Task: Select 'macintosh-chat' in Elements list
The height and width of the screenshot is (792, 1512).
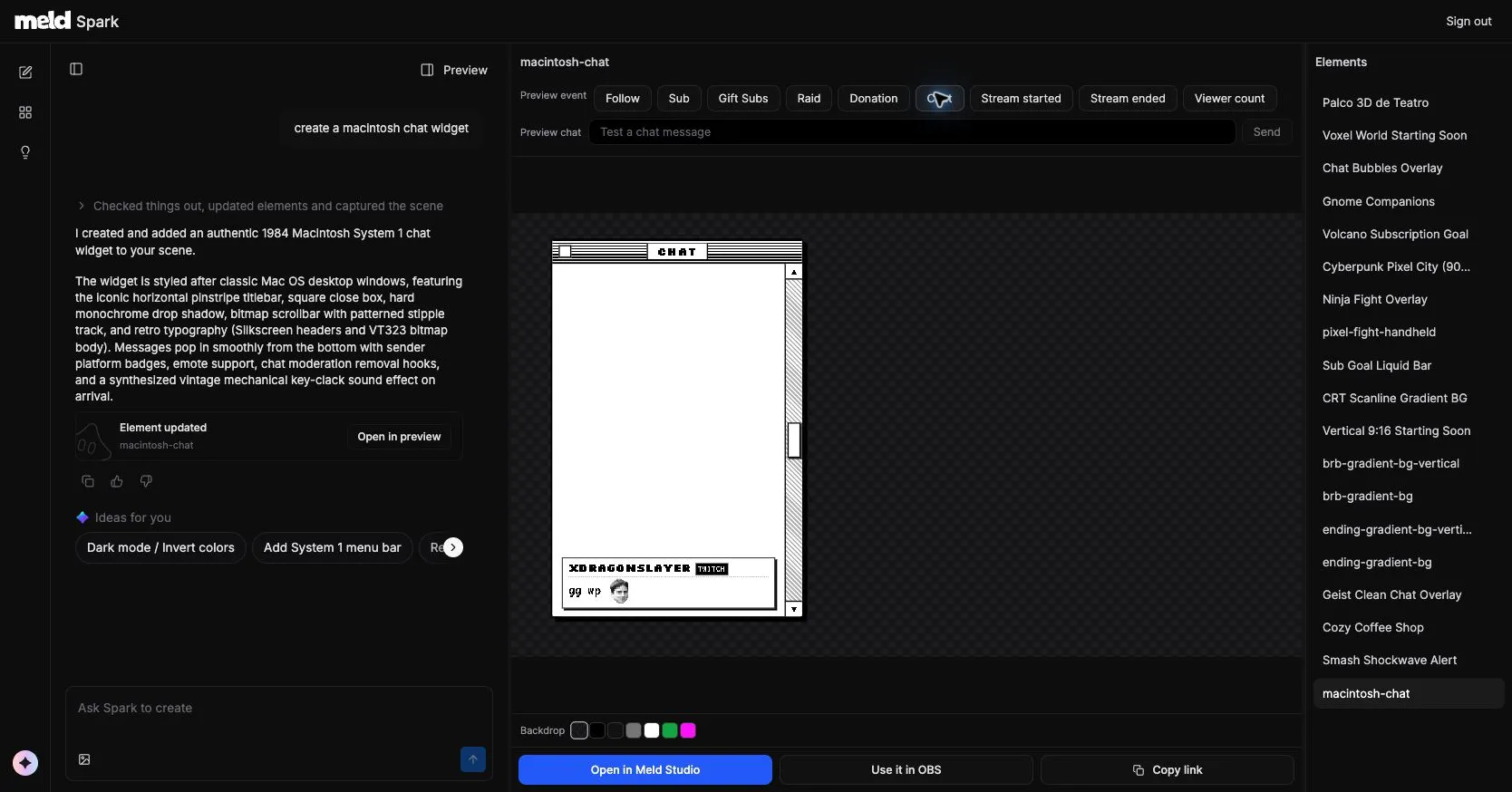Action: (x=1409, y=693)
